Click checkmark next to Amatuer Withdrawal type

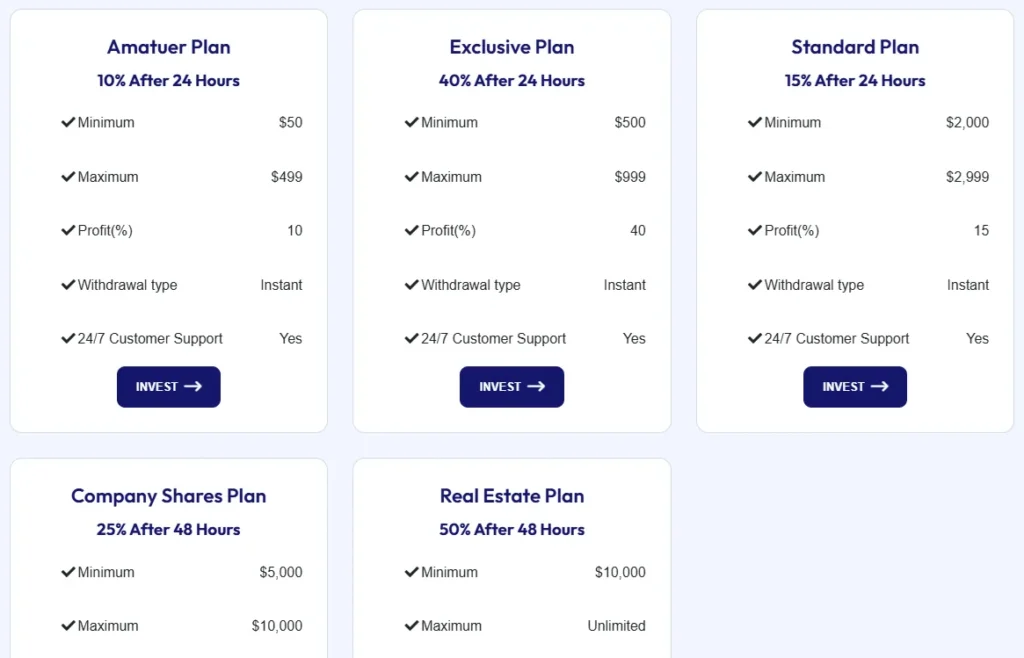coord(68,285)
